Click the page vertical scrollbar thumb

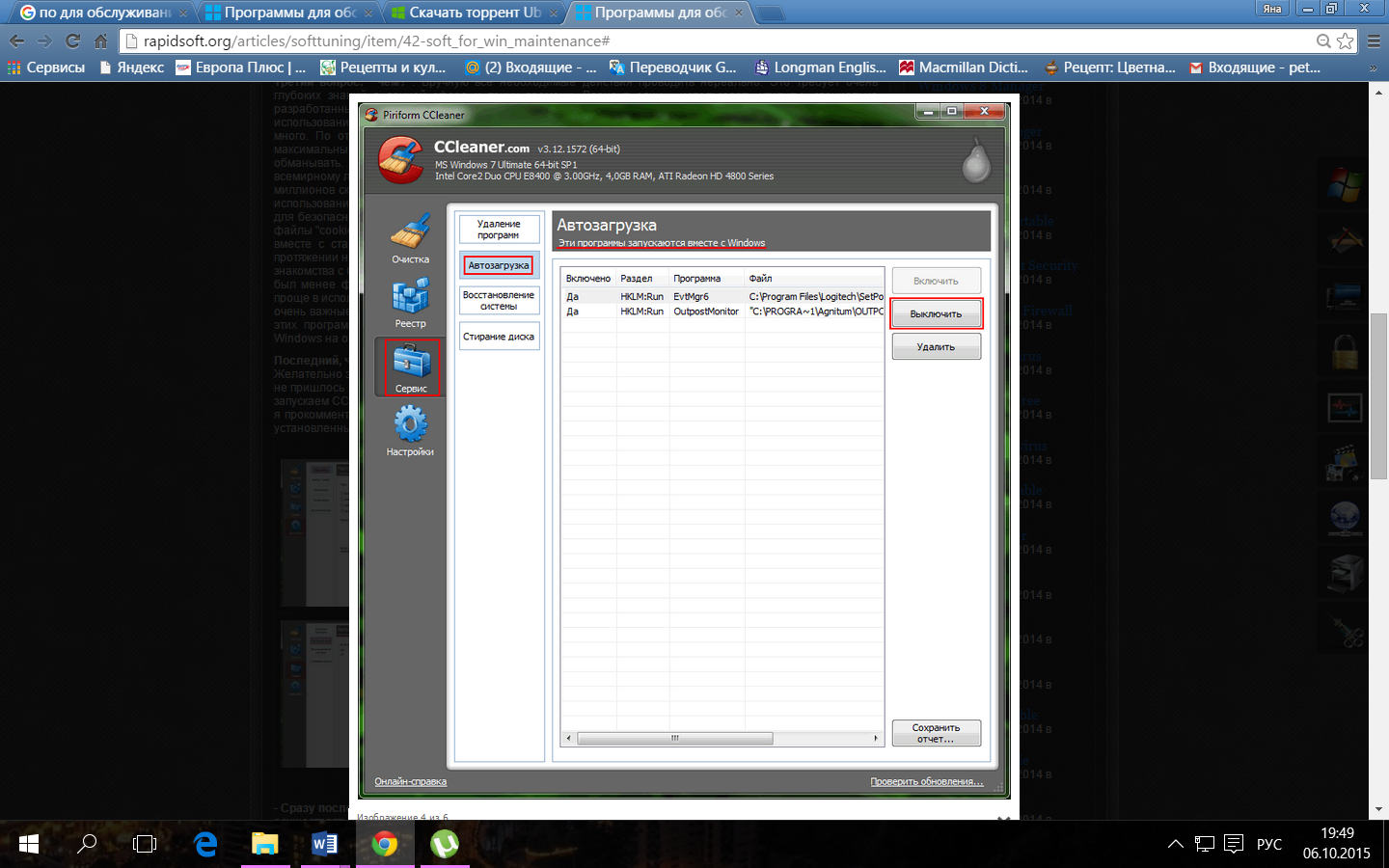[1378, 395]
